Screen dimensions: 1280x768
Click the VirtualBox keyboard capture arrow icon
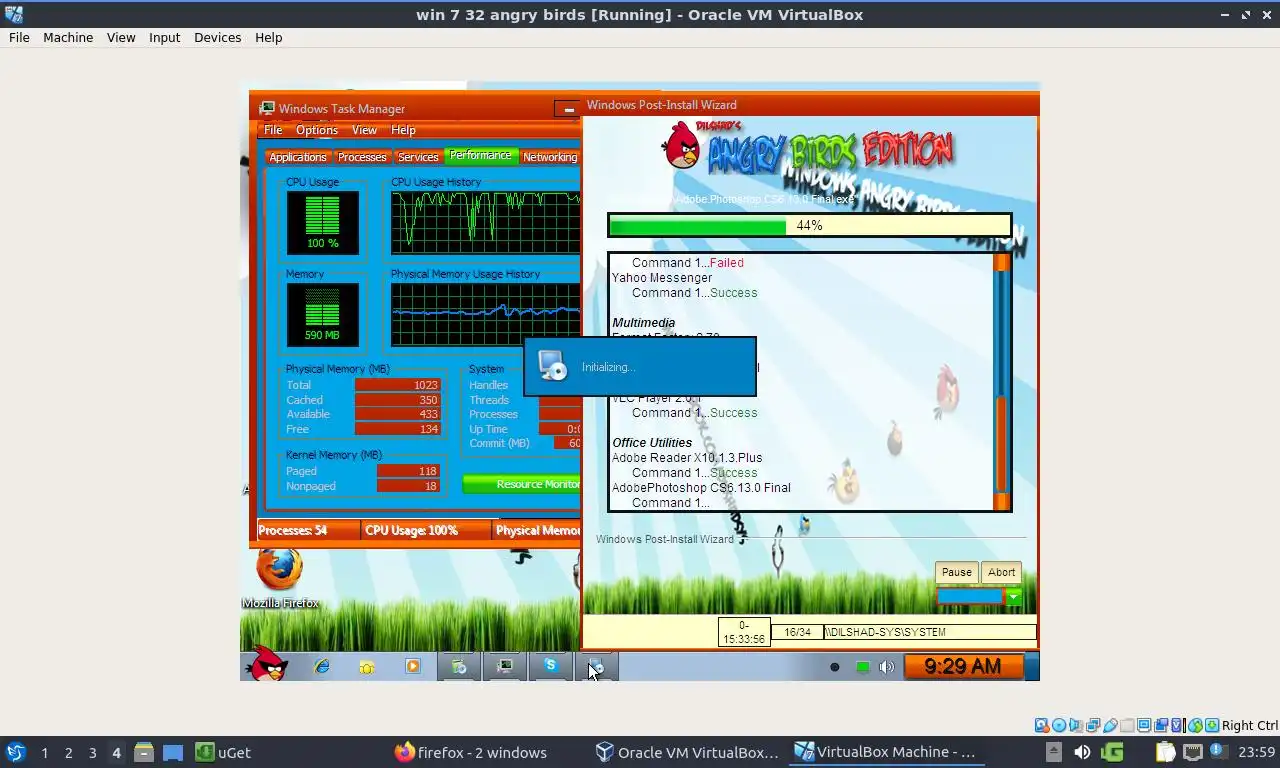[x=1212, y=726]
